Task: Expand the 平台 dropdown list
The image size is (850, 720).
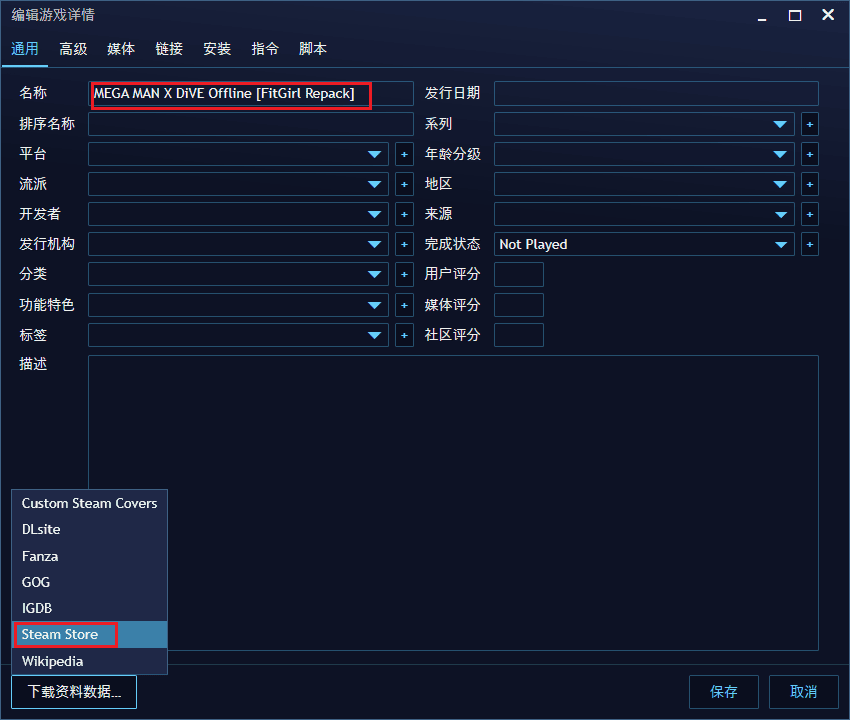Action: pyautogui.click(x=376, y=154)
